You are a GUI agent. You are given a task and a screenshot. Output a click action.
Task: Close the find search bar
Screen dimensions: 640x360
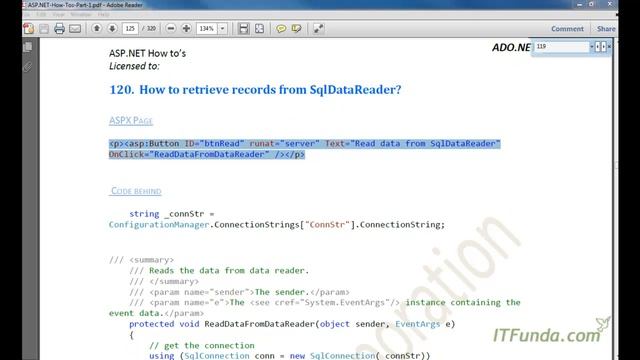click(x=609, y=47)
